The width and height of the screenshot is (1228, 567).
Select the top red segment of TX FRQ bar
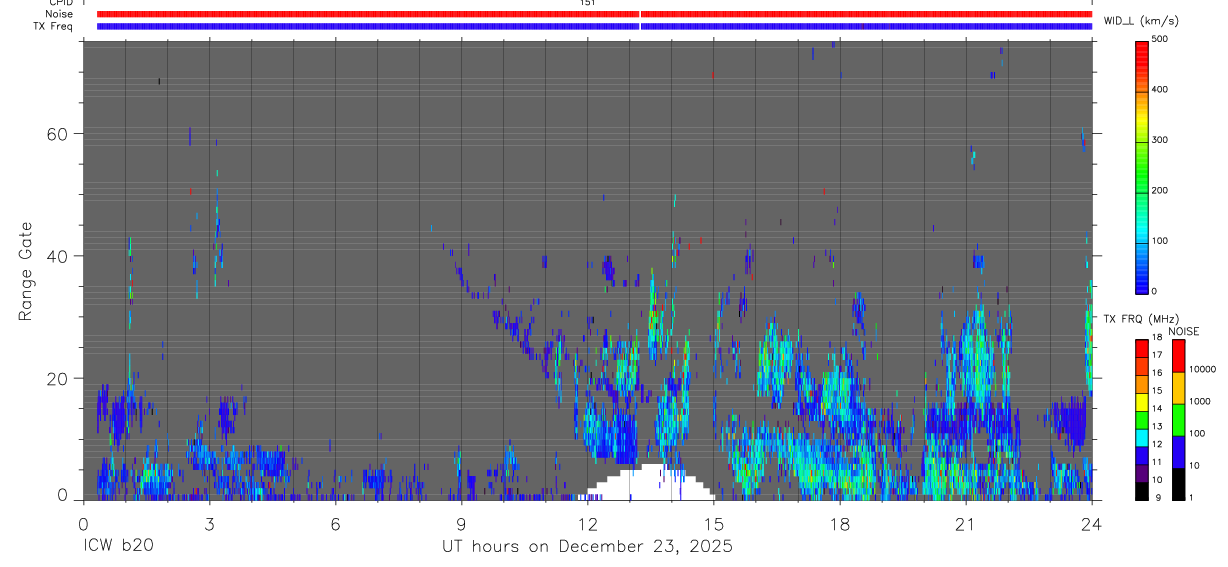(1142, 349)
